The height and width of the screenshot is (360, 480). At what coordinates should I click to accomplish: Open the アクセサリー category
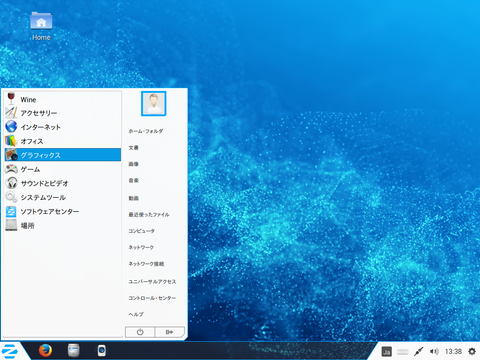pyautogui.click(x=63, y=113)
